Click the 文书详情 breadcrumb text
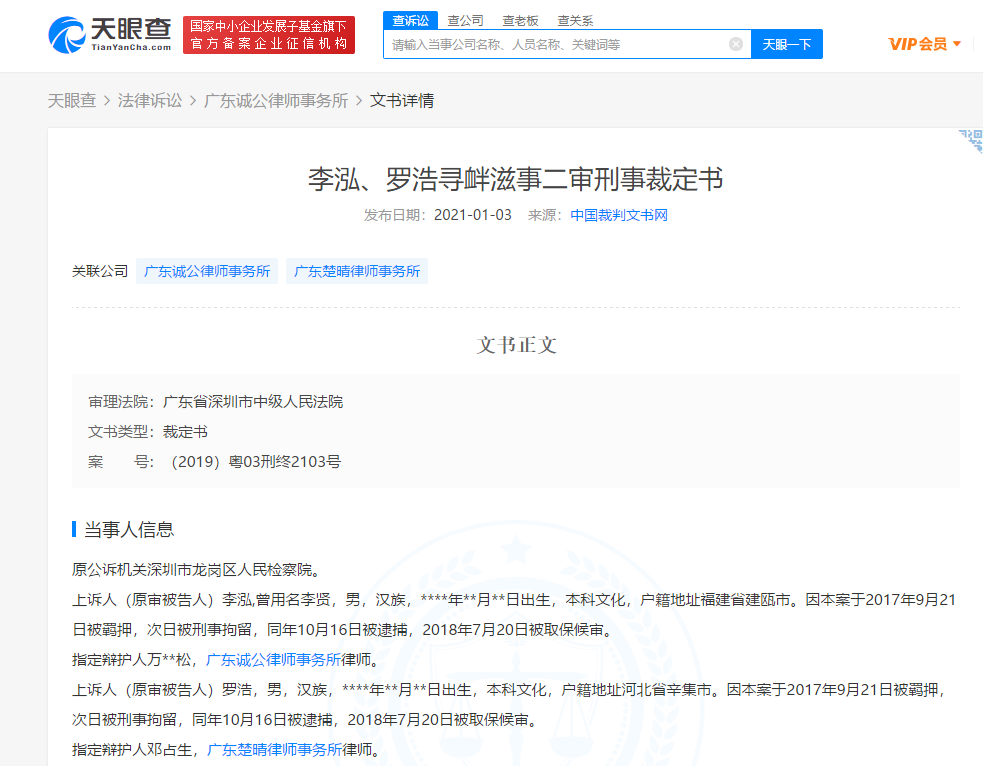The height and width of the screenshot is (766, 983). [x=402, y=100]
